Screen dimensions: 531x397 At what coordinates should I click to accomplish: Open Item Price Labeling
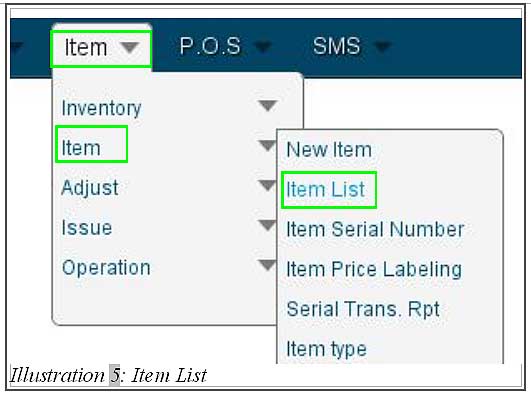[x=374, y=270]
